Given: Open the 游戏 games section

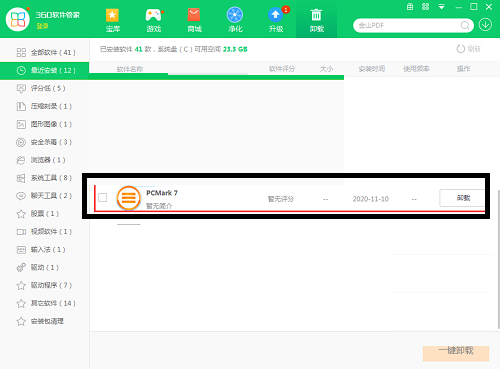Looking at the screenshot, I should (154, 20).
